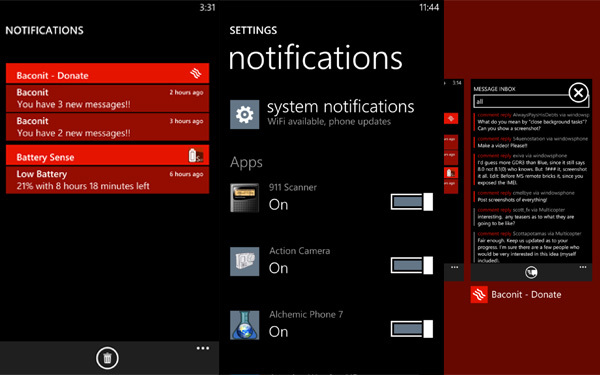Screen dimensions: 600x375
Task: Tap the Battery Sense app icon in its header
Action: (x=196, y=155)
